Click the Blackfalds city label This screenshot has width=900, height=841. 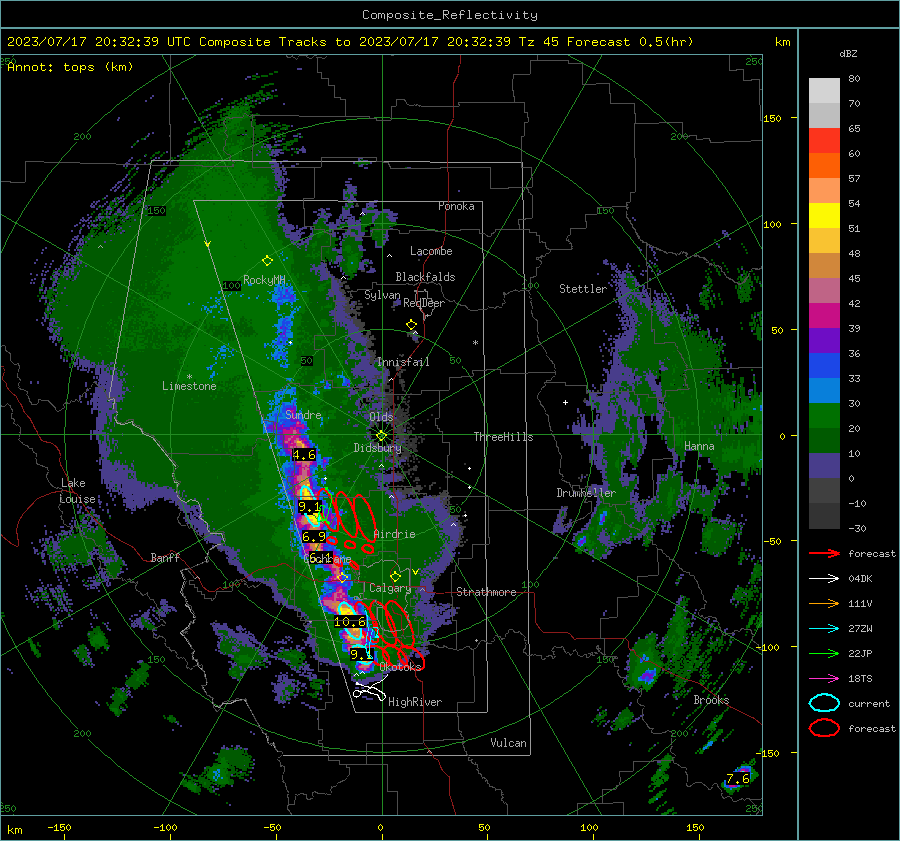425,277
